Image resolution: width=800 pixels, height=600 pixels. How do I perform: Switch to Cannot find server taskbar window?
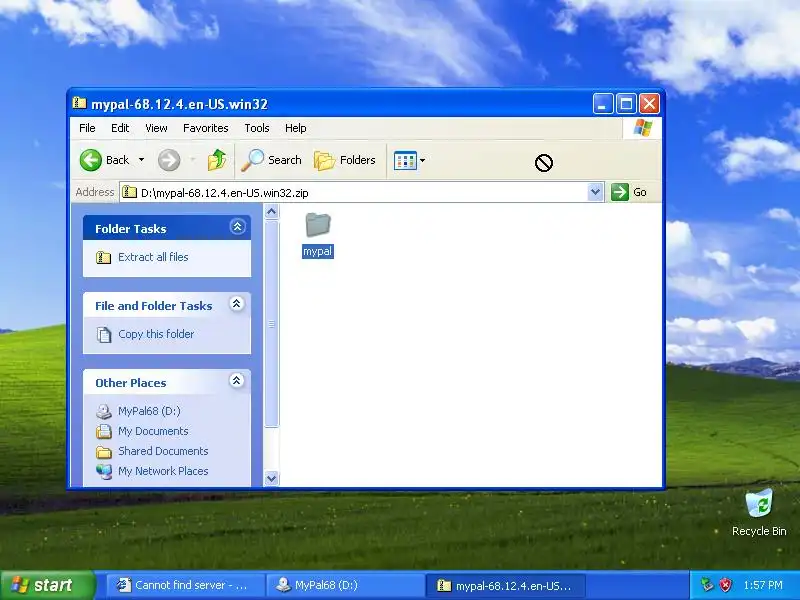click(184, 585)
